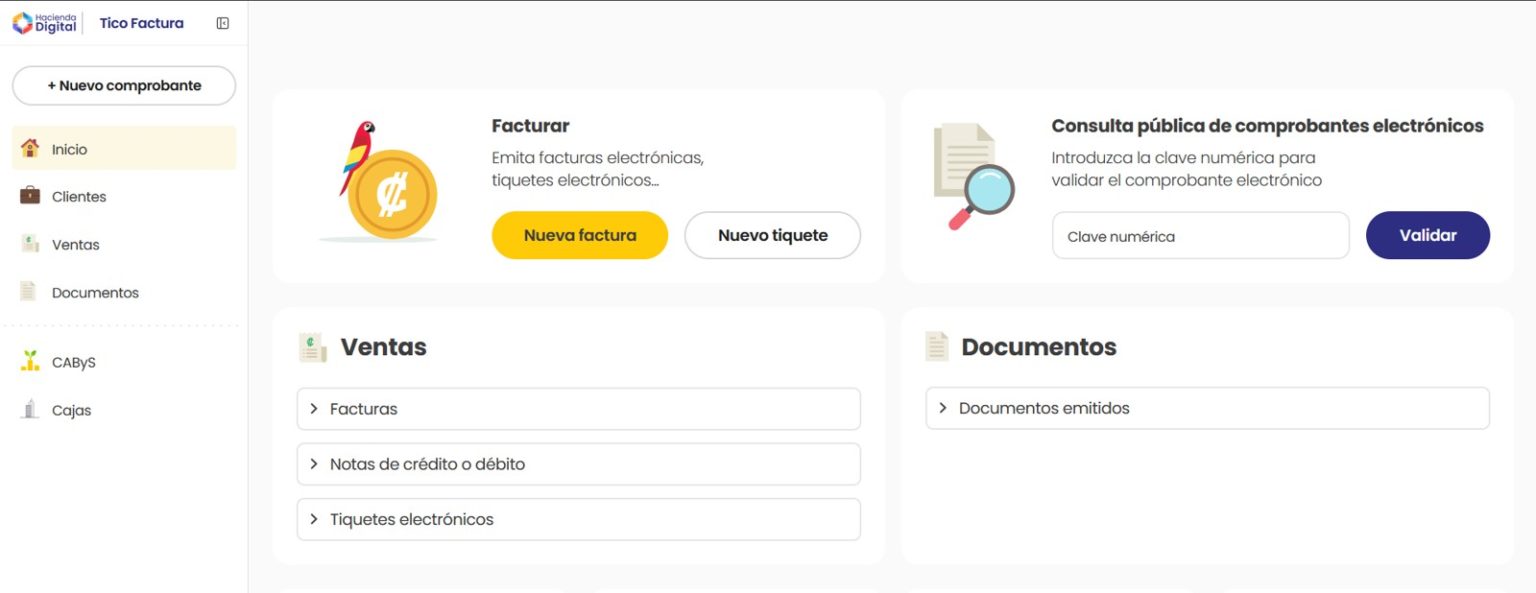The image size is (1536, 593).
Task: Click the house icon beside Inicio
Action: [30, 148]
